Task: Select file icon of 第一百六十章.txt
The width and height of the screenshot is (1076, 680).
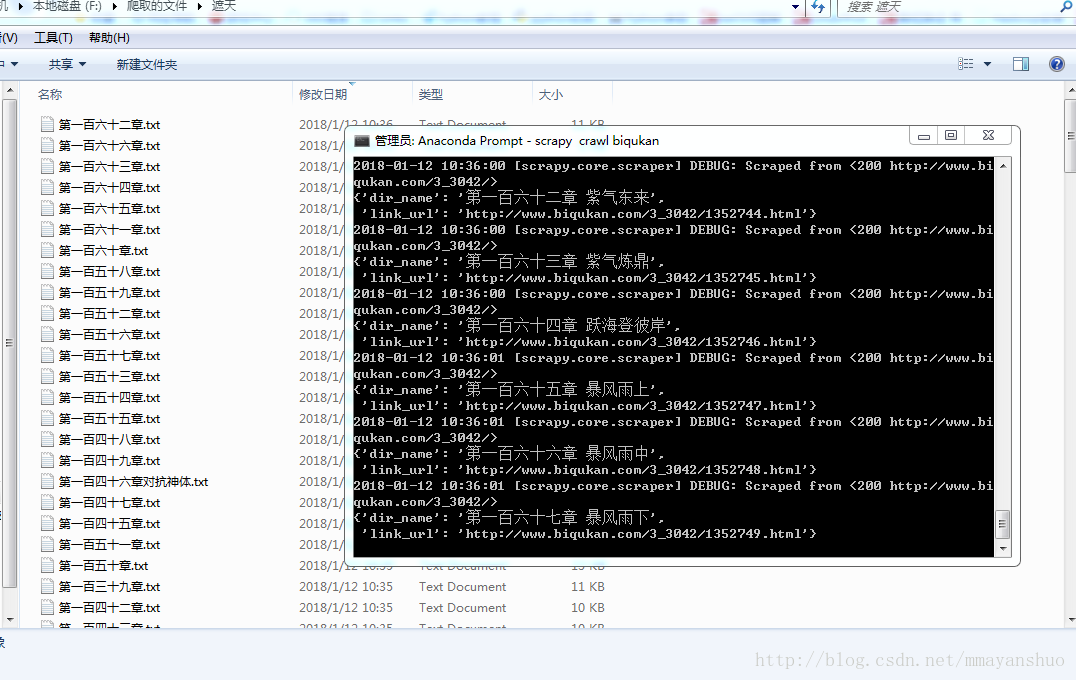Action: (x=47, y=250)
